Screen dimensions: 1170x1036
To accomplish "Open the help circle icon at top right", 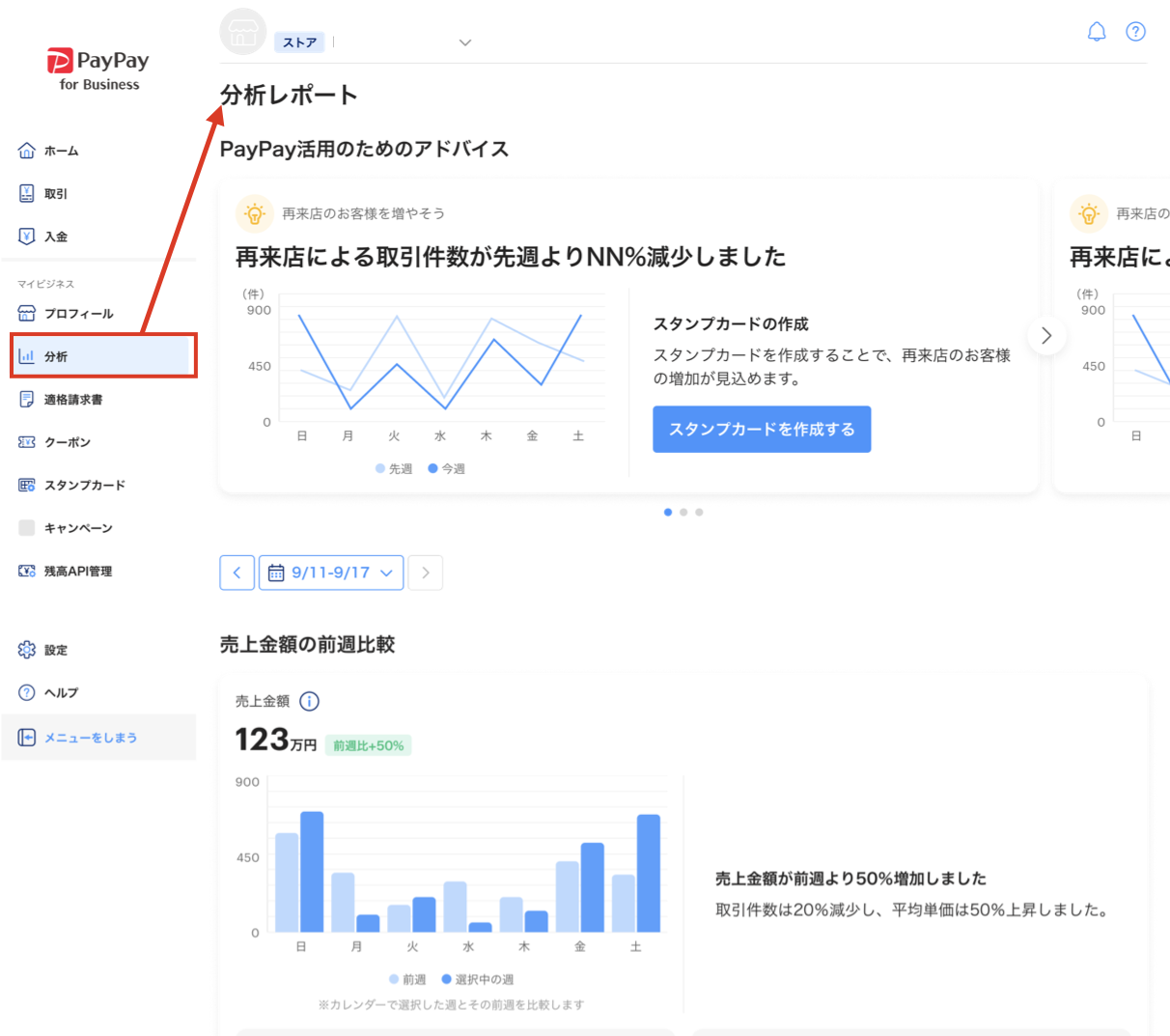I will click(1136, 32).
